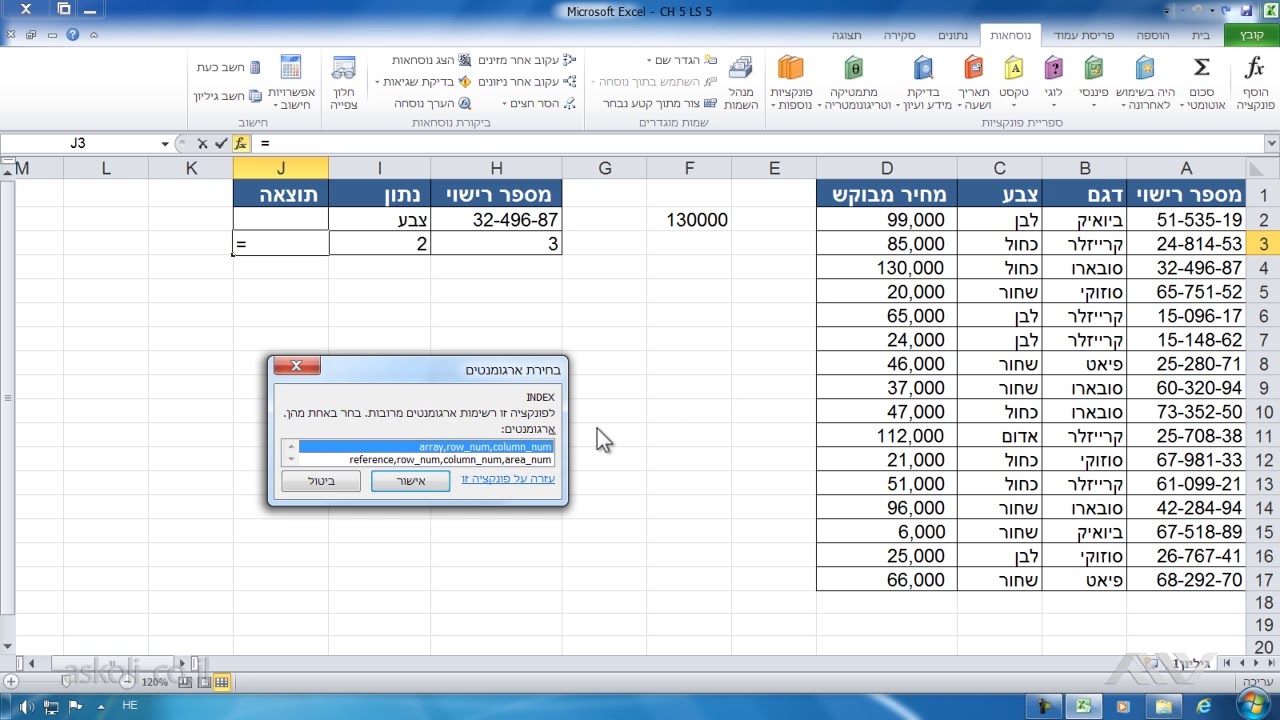The image size is (1280, 720).
Task: Expand the formula bar with the arrow
Action: (1272, 144)
